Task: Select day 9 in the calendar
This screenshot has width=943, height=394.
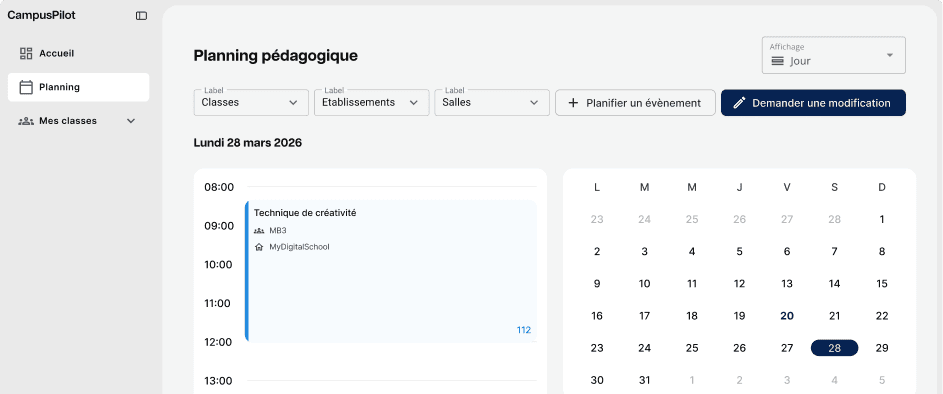Action: [x=597, y=284]
